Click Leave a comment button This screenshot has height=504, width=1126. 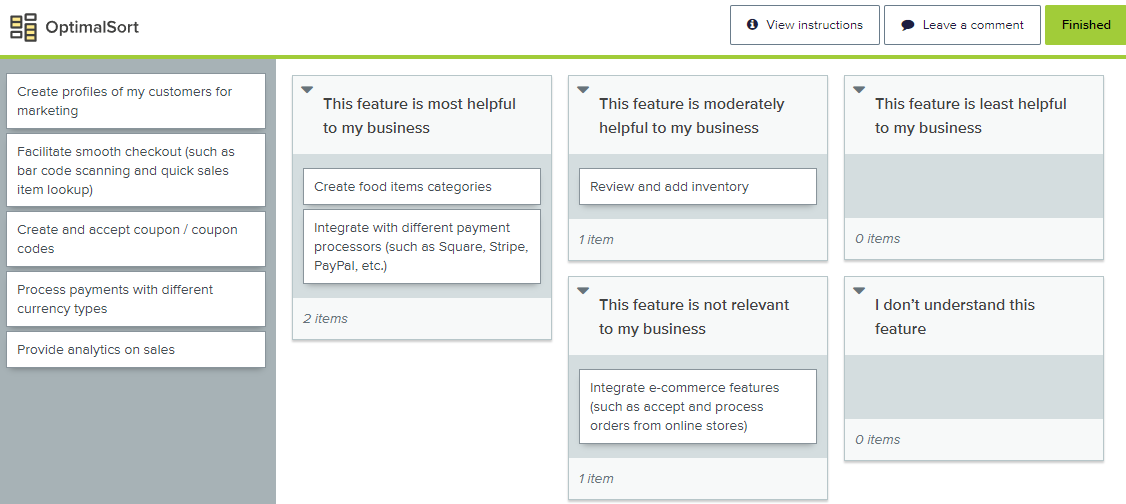[962, 25]
